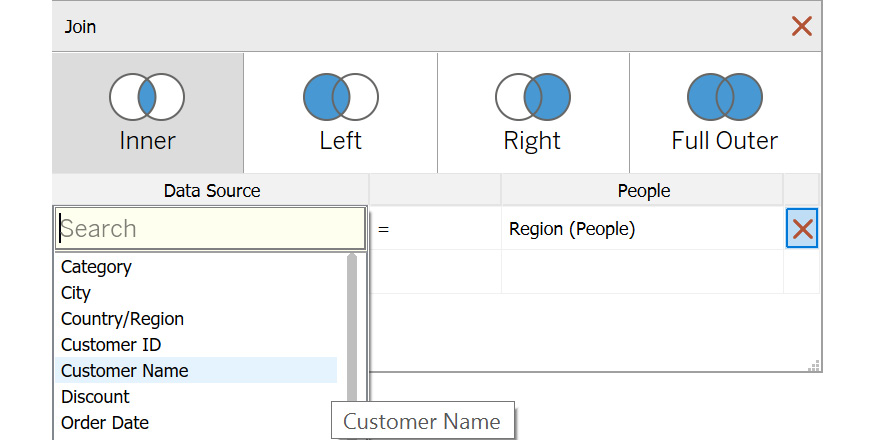Choose Customer Name from the field list
Image resolution: width=875 pixels, height=440 pixels.
196,370
